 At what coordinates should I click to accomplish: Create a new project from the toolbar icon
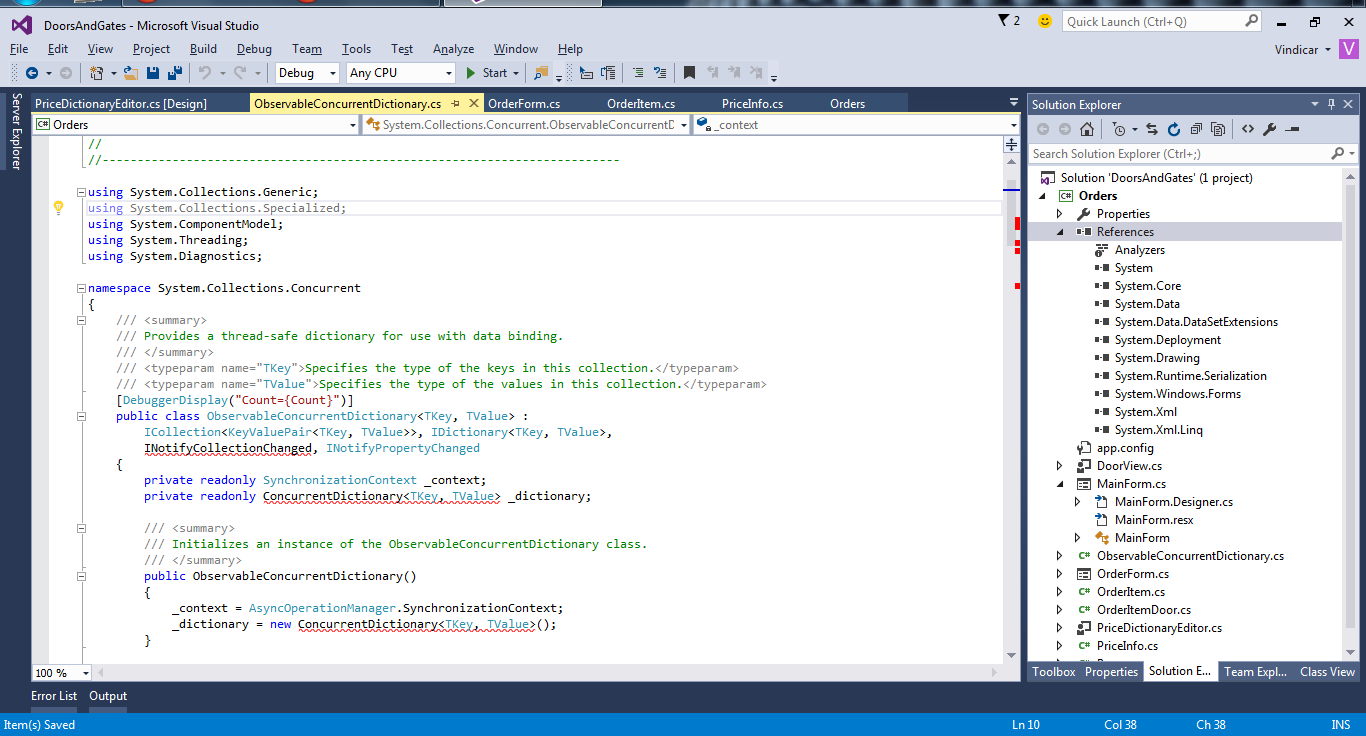[97, 73]
